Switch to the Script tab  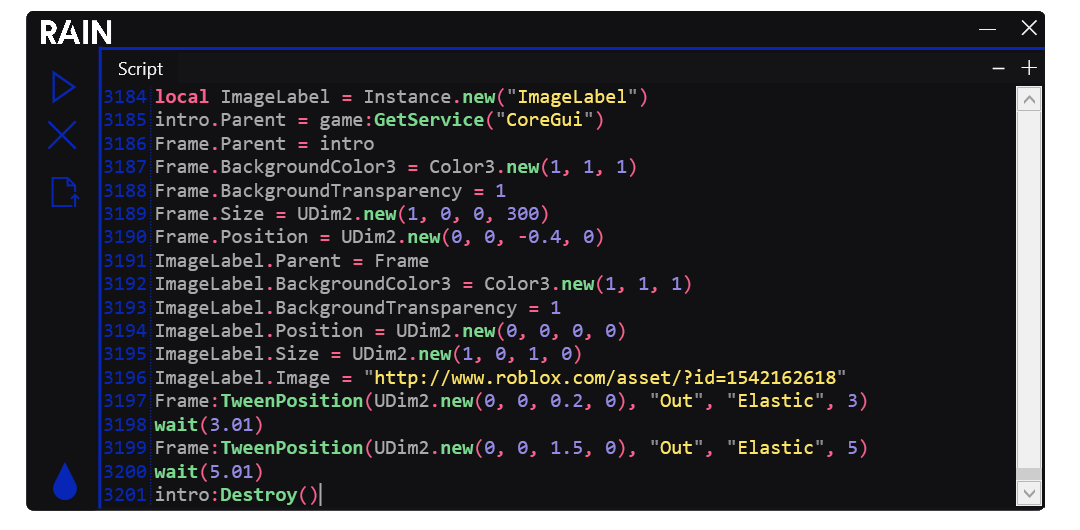pos(140,69)
